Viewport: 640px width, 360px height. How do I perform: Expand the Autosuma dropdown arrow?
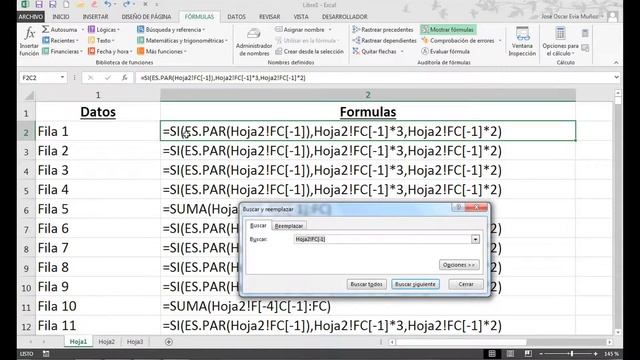82,30
